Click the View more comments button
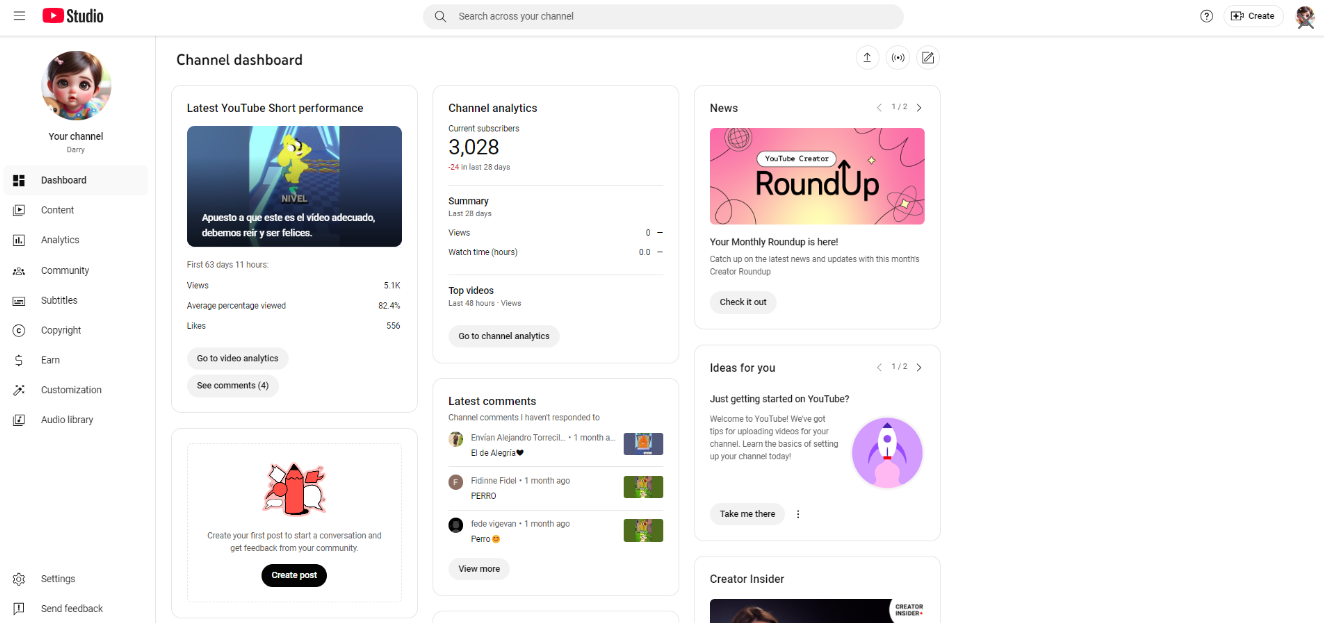 pos(479,569)
